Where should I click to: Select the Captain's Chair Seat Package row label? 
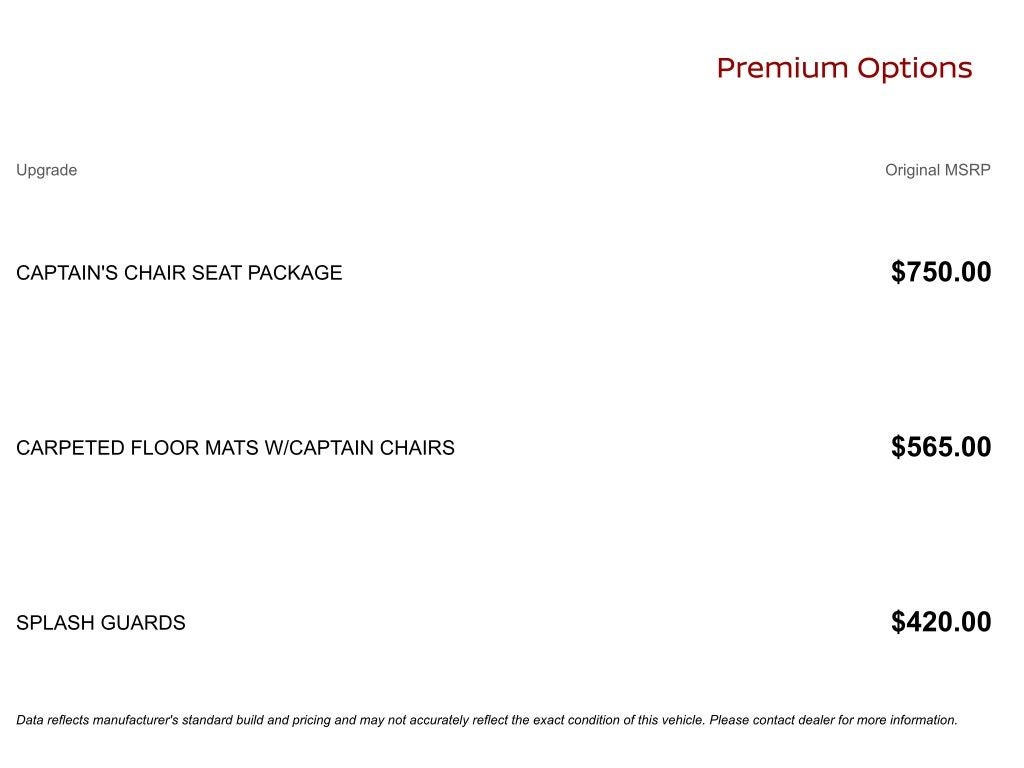(x=179, y=273)
